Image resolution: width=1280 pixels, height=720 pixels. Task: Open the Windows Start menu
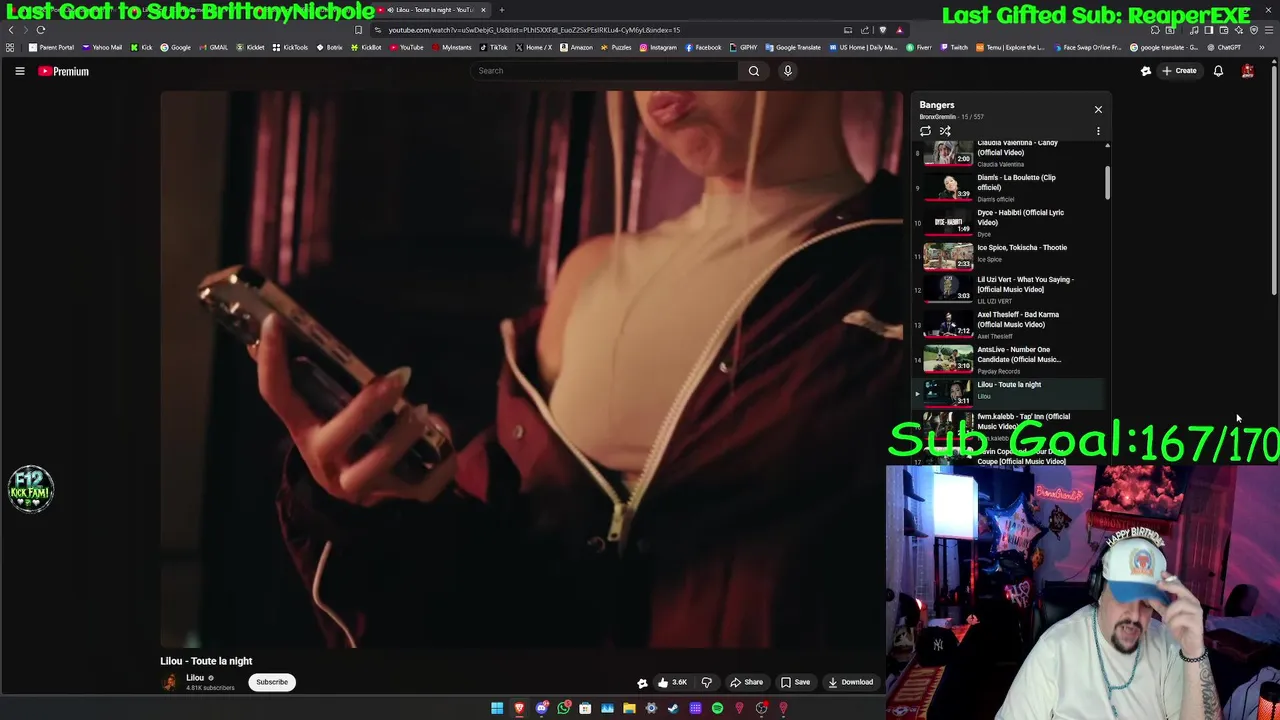click(x=497, y=709)
